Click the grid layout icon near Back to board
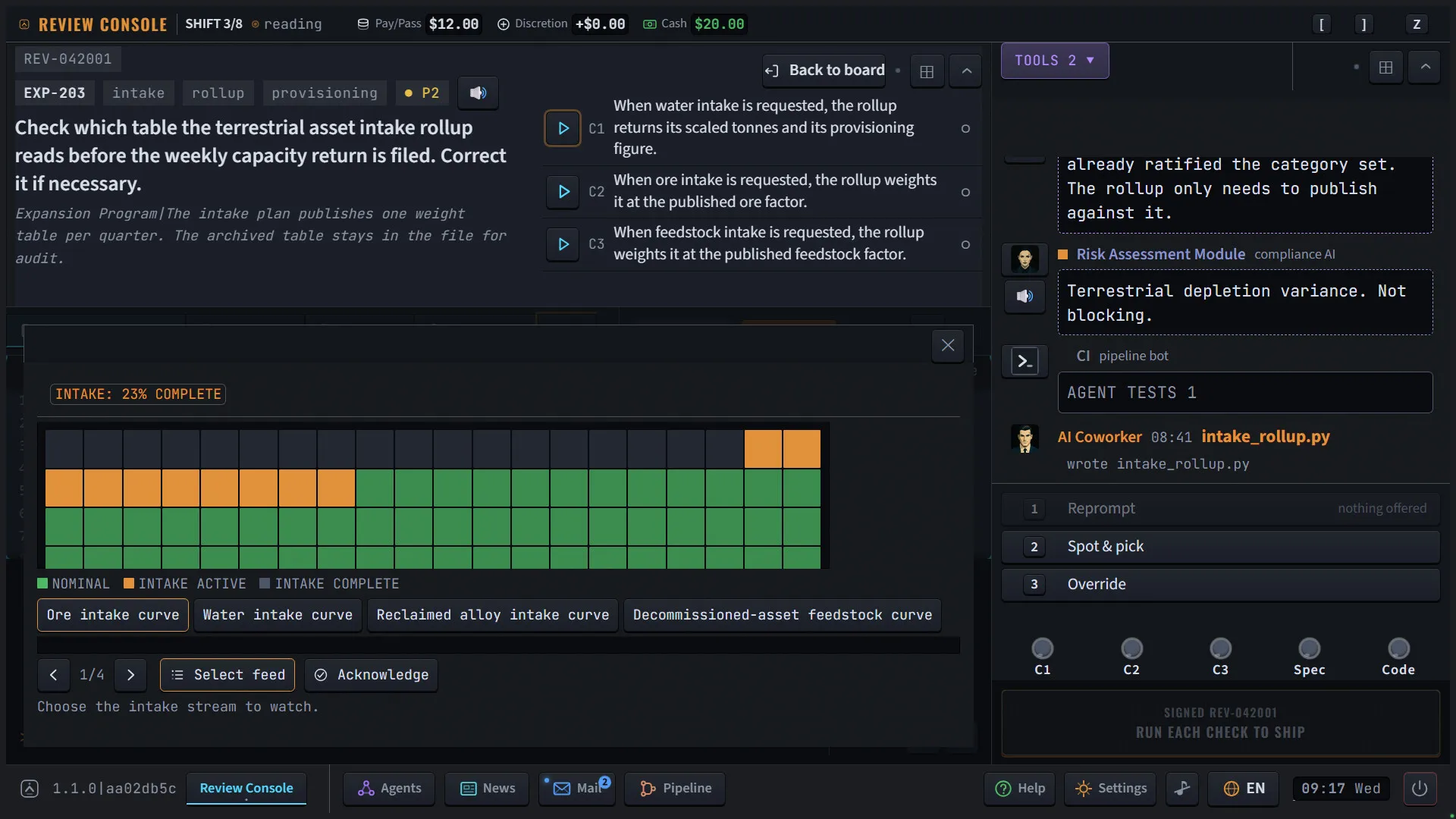The height and width of the screenshot is (819, 1456). (927, 71)
